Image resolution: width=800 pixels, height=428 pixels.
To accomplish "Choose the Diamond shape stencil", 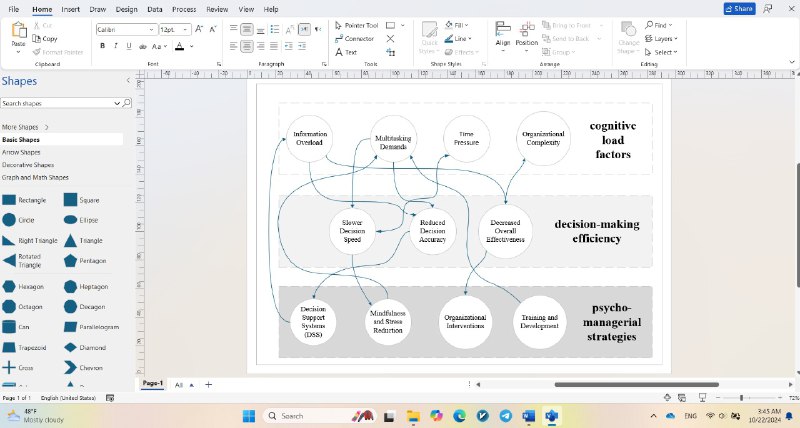I will pyautogui.click(x=85, y=347).
